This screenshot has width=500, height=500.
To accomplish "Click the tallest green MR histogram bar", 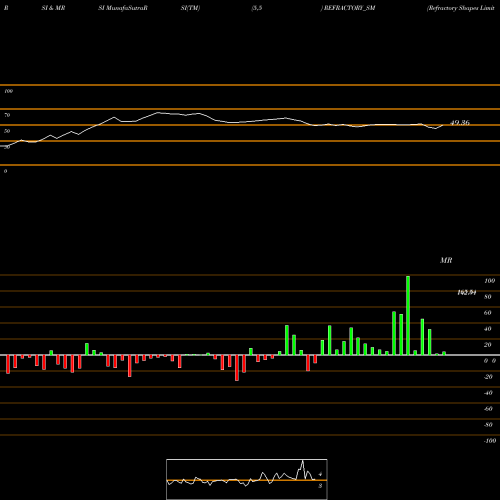I will click(408, 315).
